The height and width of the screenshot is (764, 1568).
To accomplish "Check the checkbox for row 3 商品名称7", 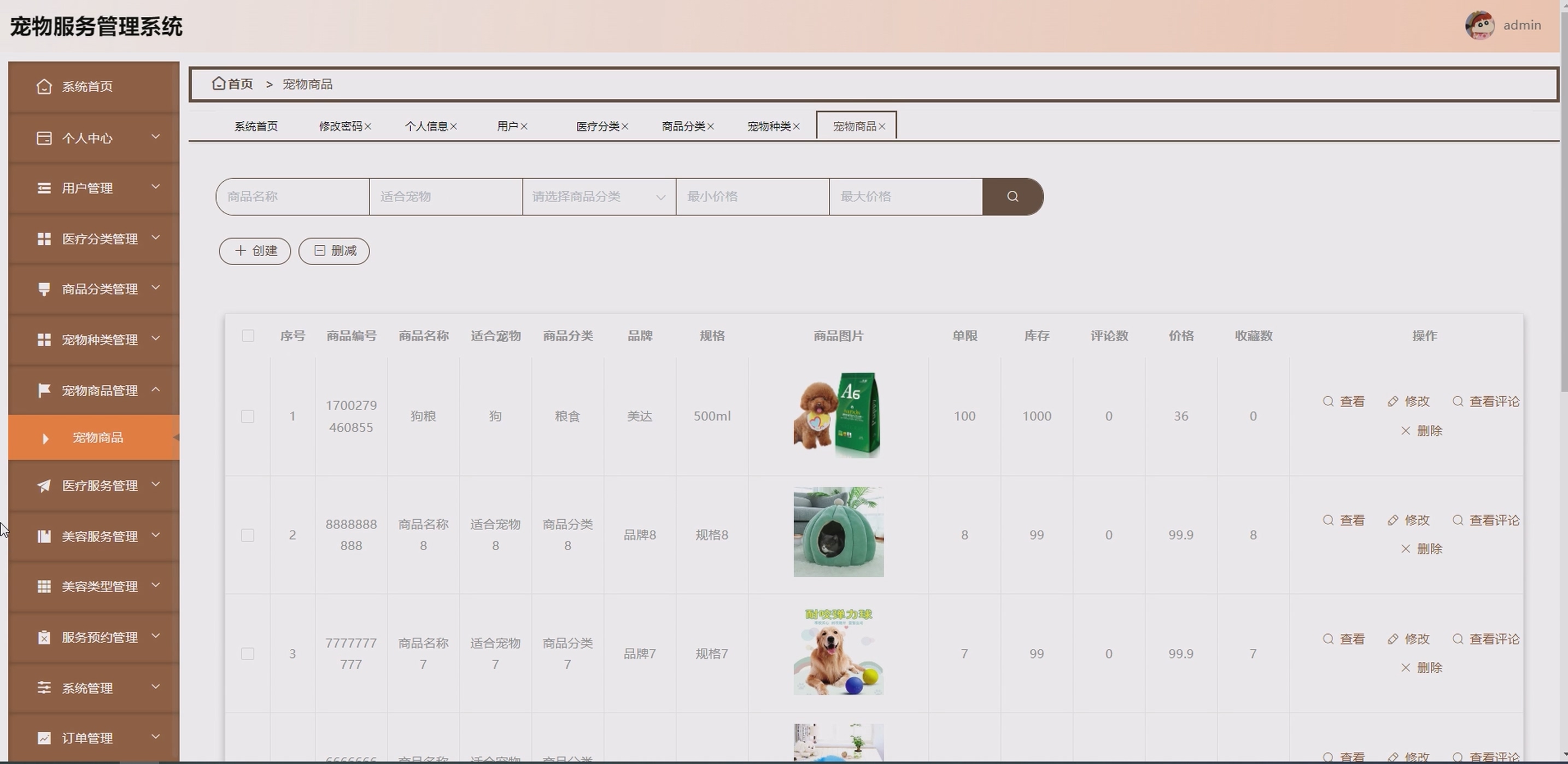I will [248, 654].
